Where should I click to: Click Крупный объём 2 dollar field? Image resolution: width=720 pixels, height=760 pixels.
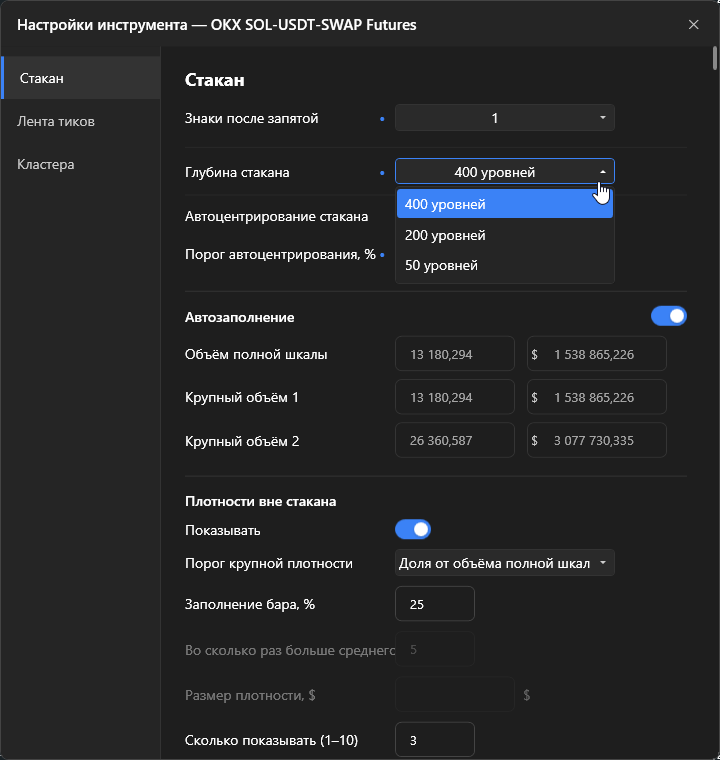[597, 440]
